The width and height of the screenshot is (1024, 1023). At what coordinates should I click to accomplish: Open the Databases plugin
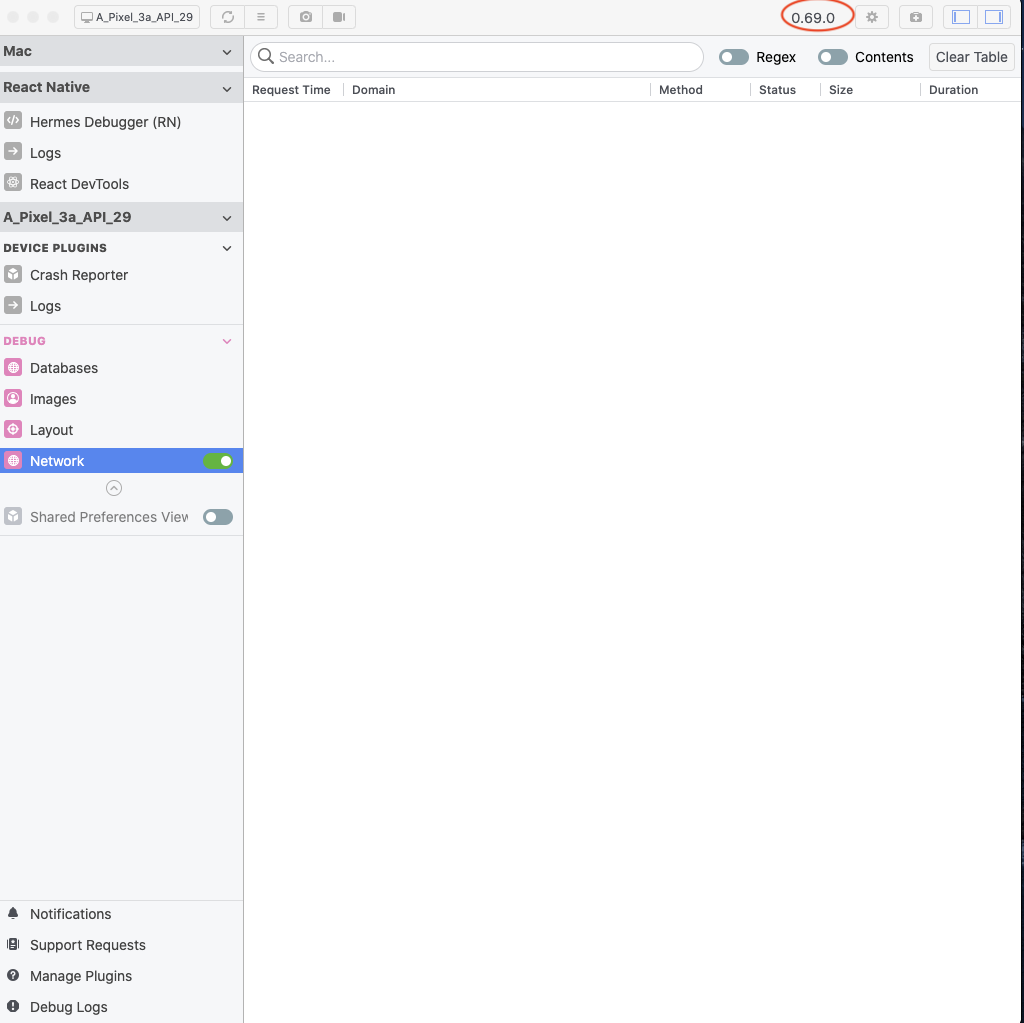[64, 368]
